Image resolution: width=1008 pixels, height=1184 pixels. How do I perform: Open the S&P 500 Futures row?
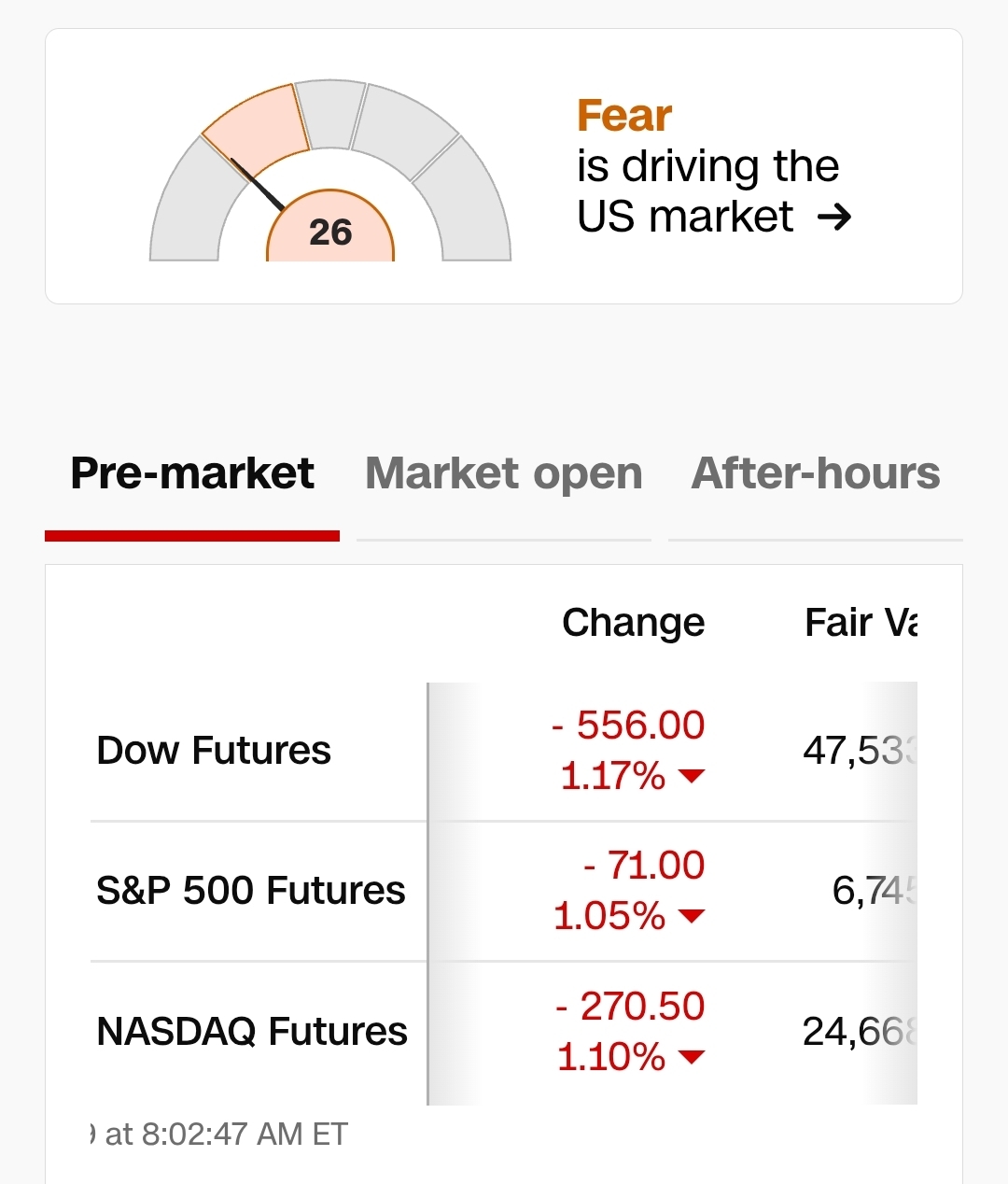point(251,891)
